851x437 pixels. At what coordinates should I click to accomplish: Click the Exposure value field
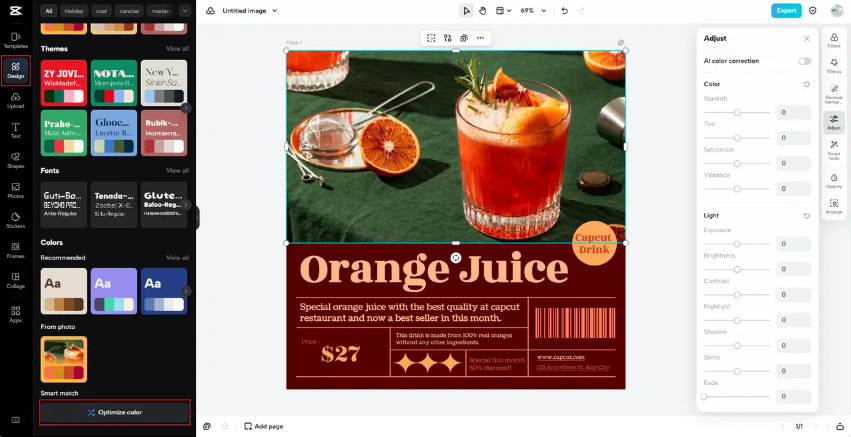(x=793, y=244)
